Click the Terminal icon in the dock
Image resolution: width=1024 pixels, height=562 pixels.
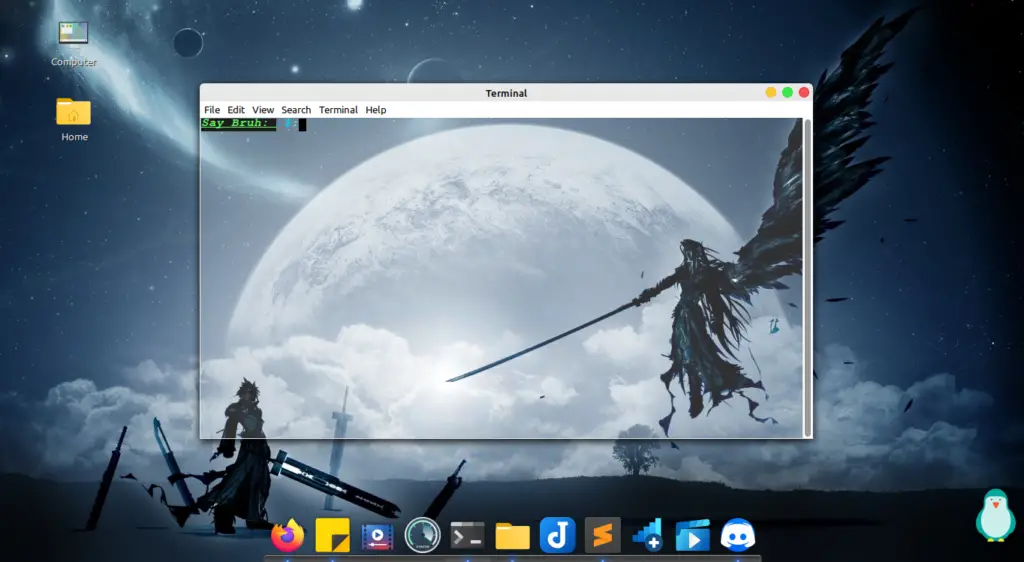[x=468, y=536]
